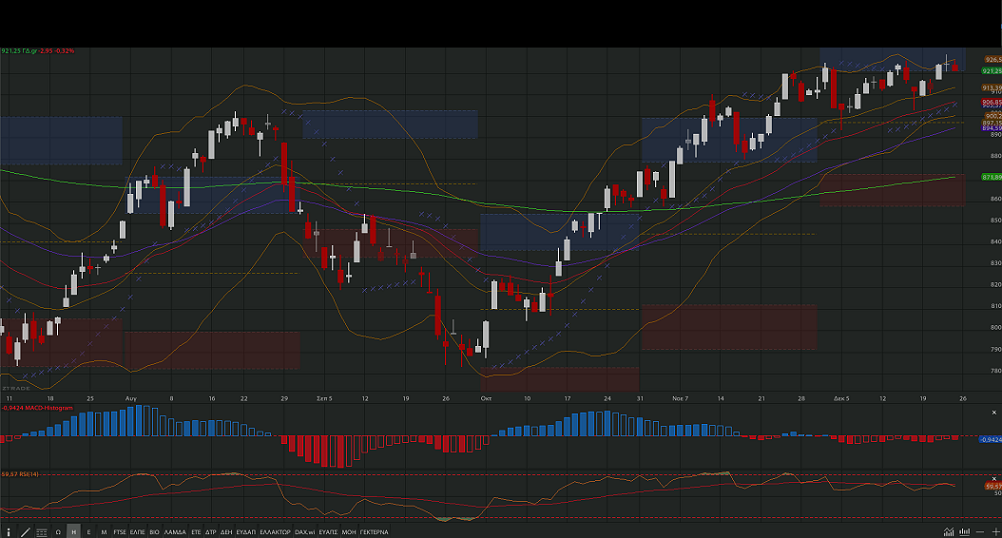Load the ΓΕΚΤΕΡΝΑ symbol
This screenshot has height=538, width=1002.
[374, 532]
